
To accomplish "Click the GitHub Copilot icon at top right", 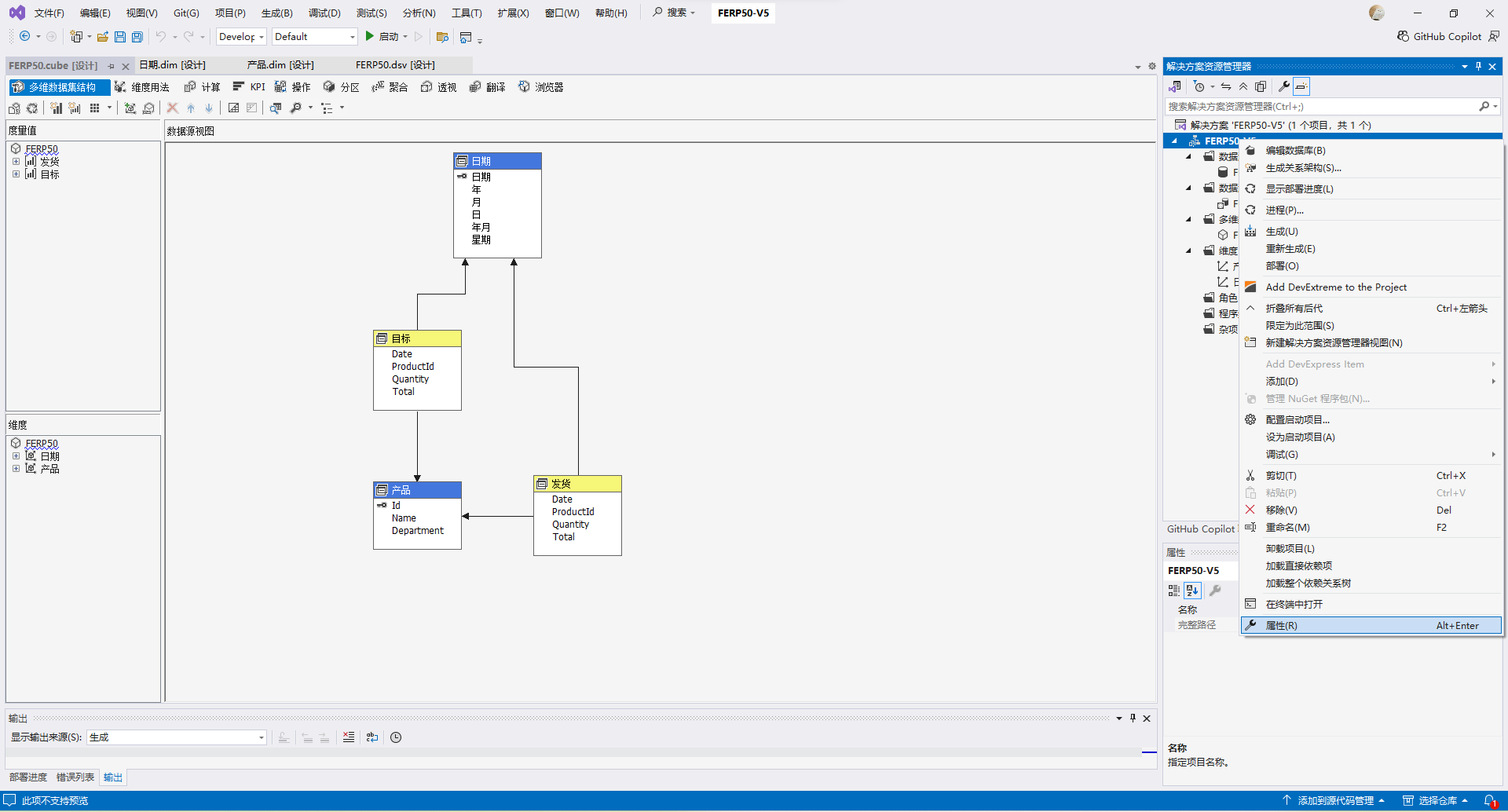I will click(x=1403, y=37).
